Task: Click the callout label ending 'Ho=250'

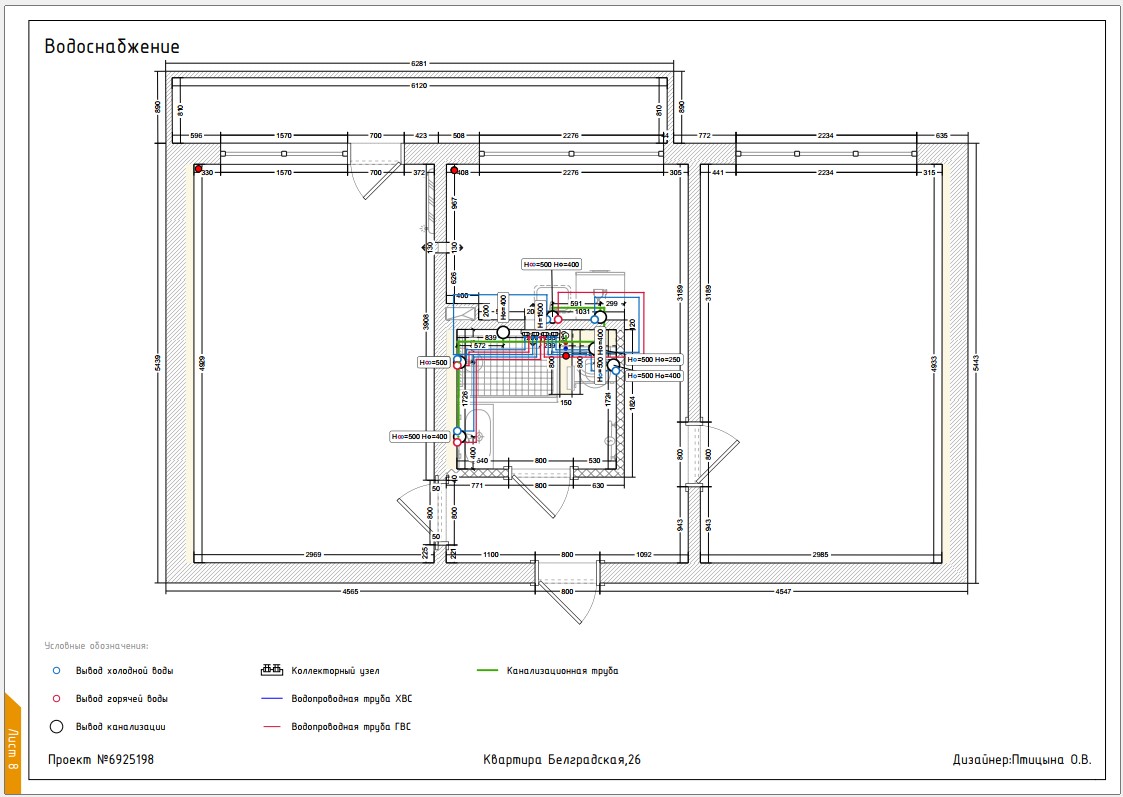Action: pyautogui.click(x=655, y=359)
